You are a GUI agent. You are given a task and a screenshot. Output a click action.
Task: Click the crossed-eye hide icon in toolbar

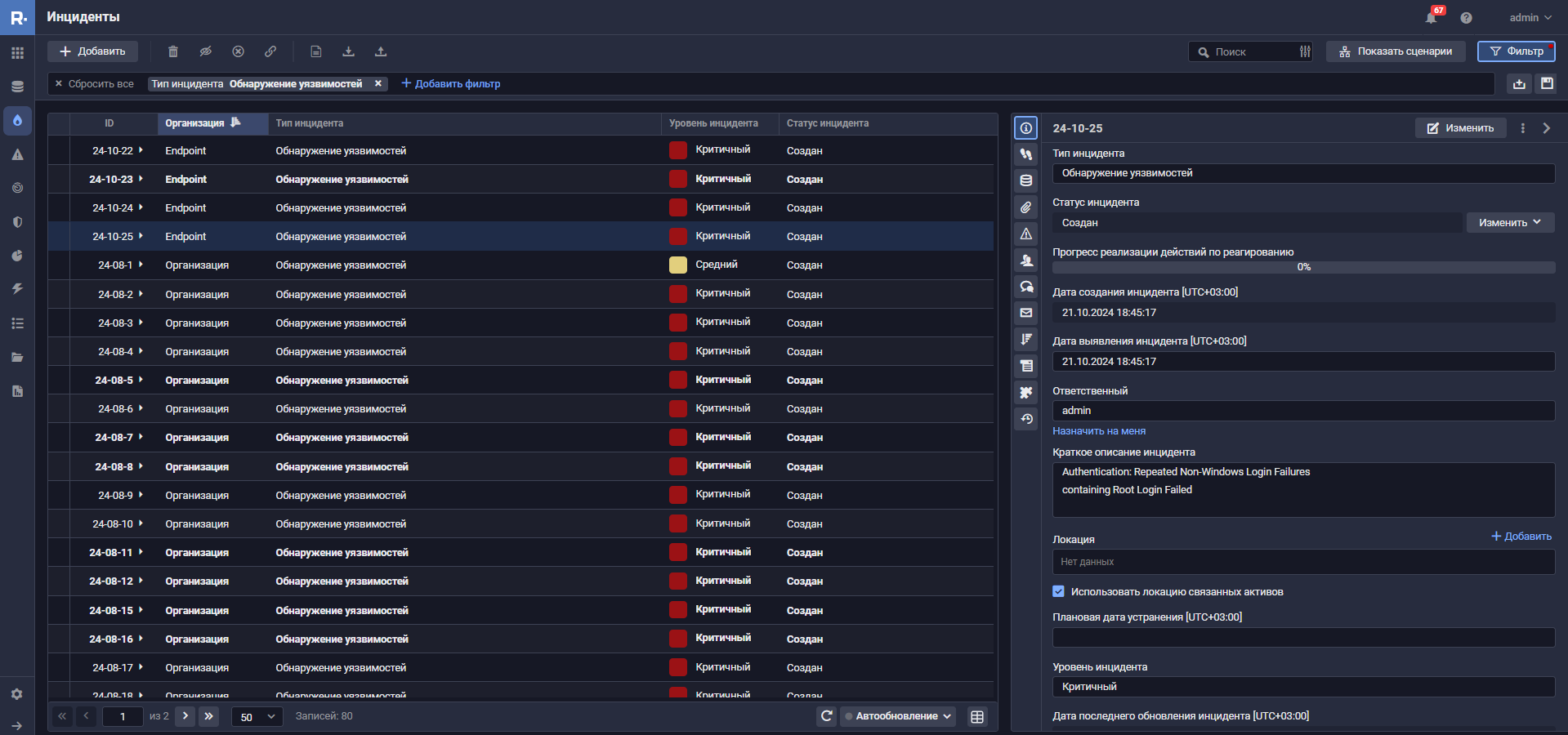[206, 51]
